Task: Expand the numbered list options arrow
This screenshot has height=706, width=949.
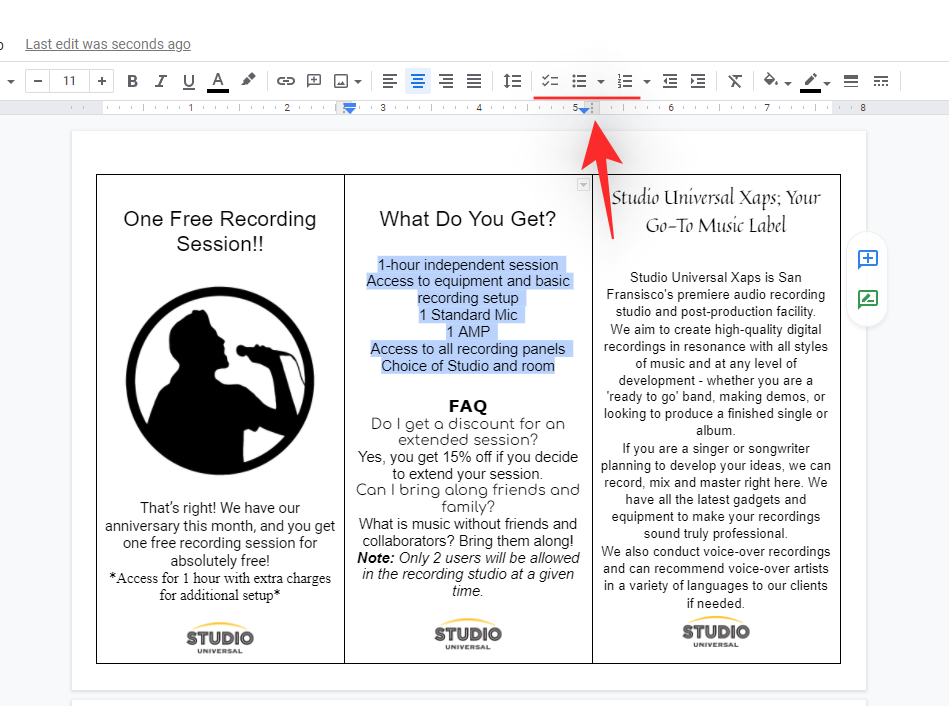Action: [x=647, y=81]
